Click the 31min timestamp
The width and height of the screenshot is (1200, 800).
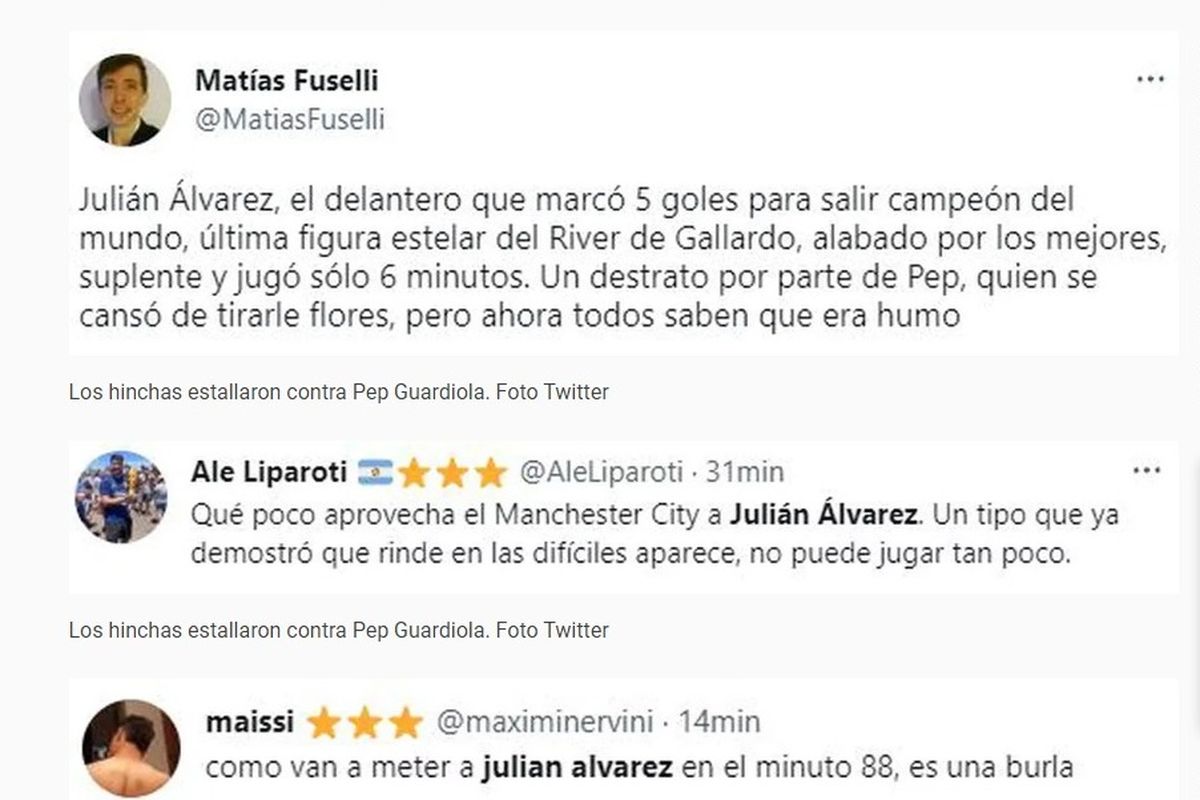click(746, 471)
